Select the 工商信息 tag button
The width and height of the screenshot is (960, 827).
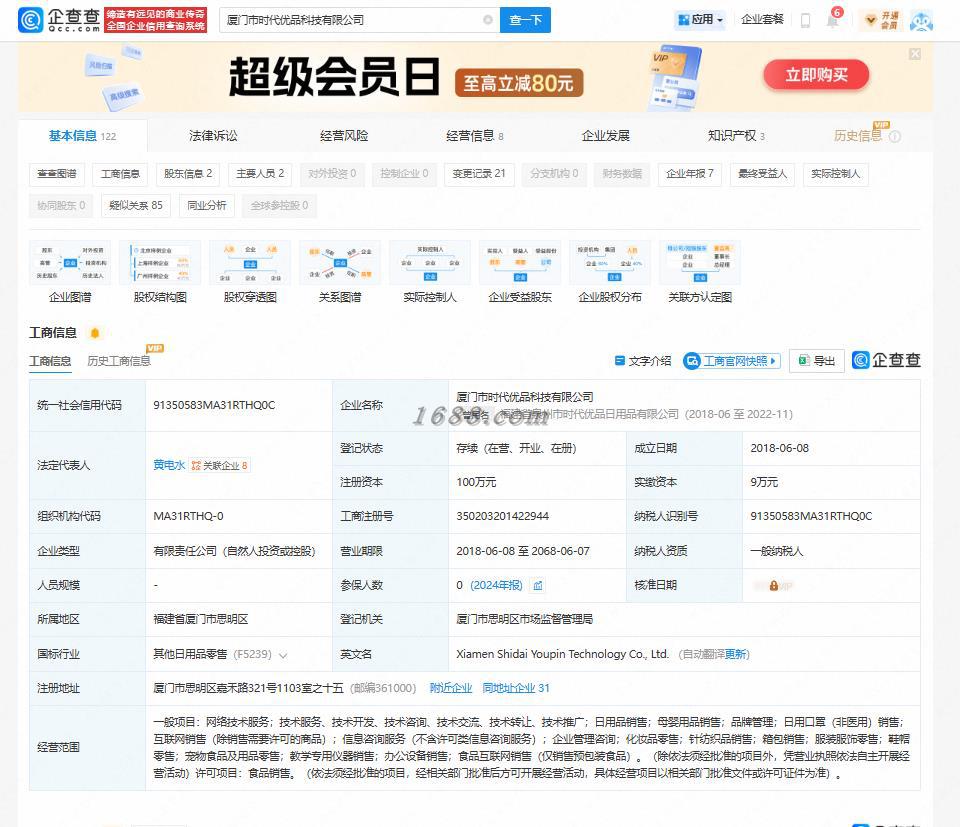tap(120, 174)
